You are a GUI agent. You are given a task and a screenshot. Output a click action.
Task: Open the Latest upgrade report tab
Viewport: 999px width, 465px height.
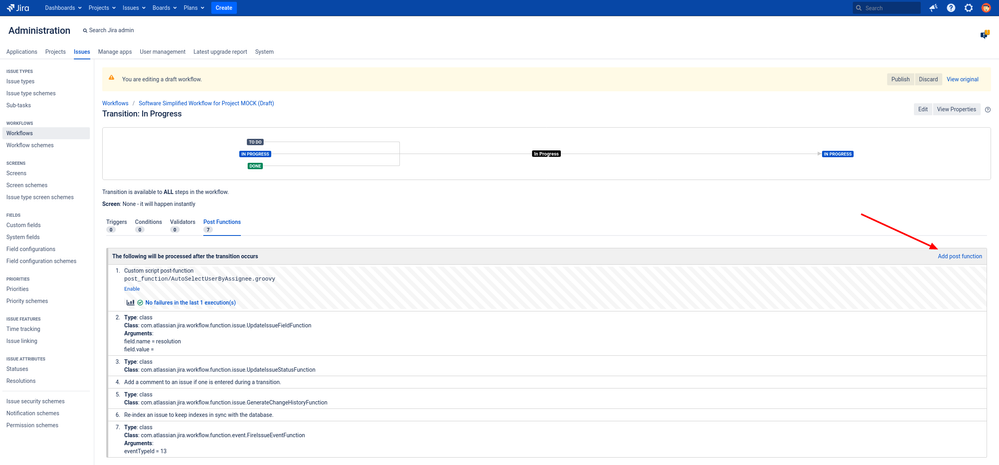220,52
